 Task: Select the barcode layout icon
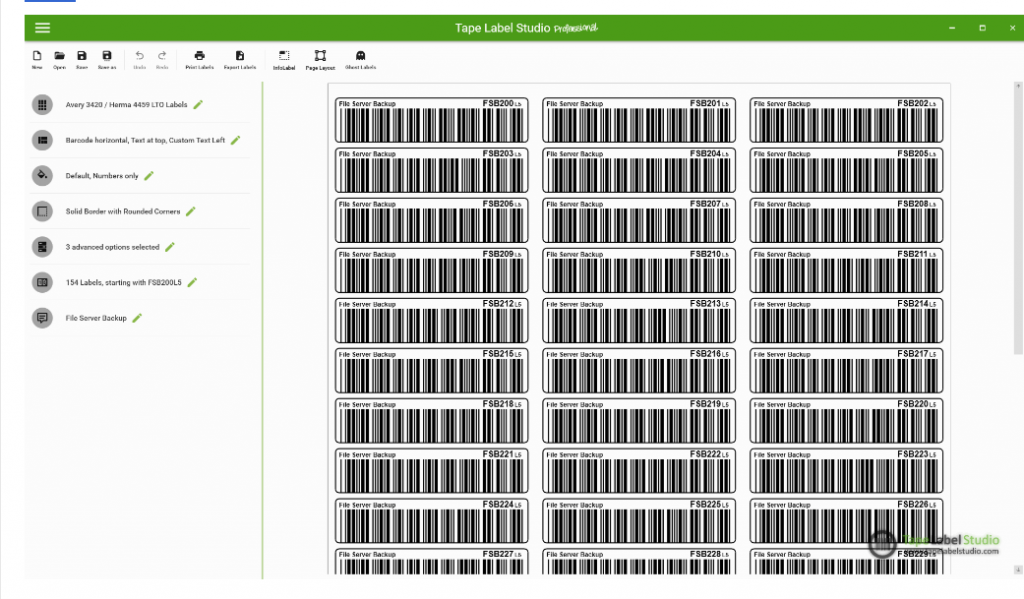point(42,140)
